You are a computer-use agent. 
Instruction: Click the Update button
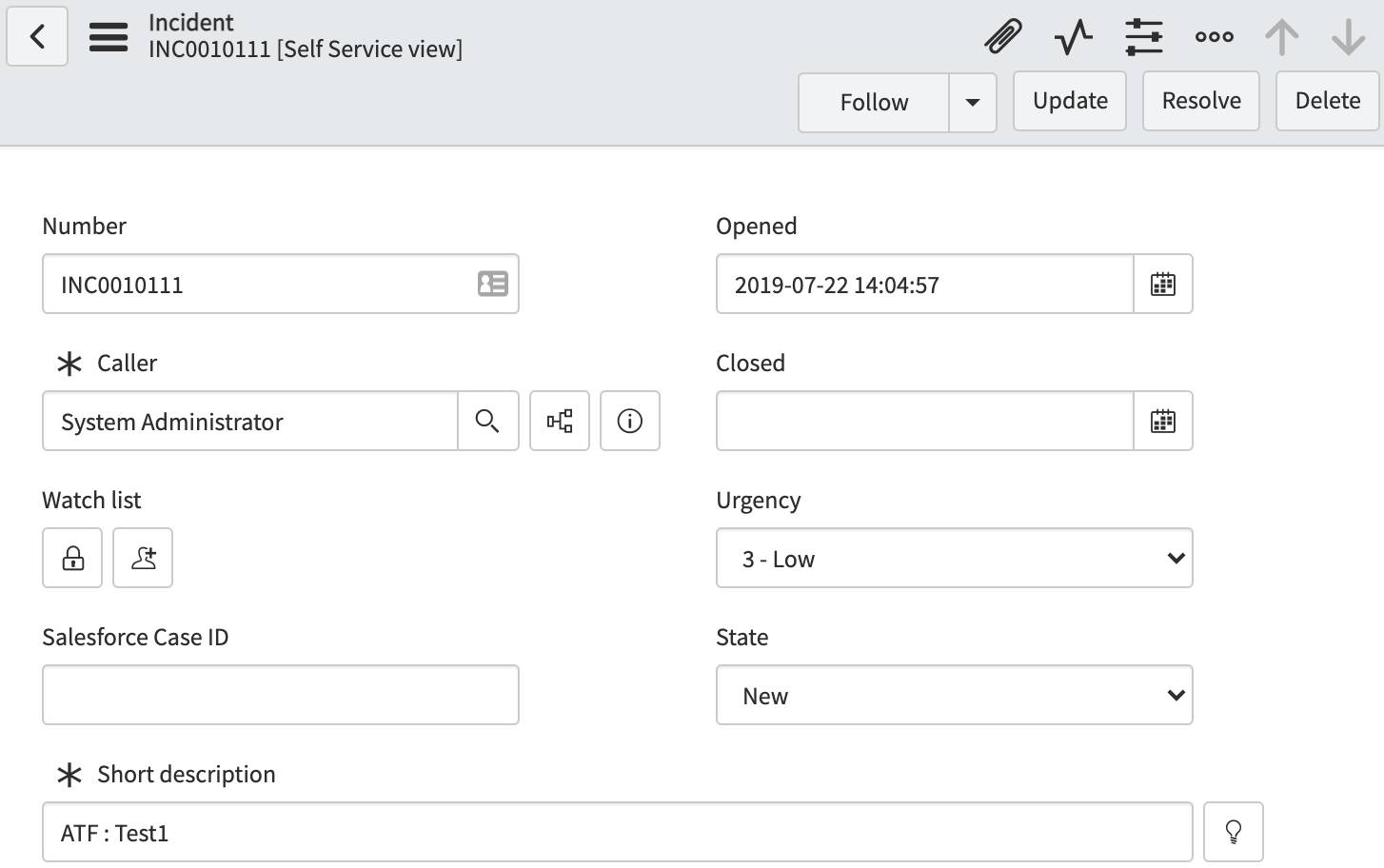(1070, 101)
